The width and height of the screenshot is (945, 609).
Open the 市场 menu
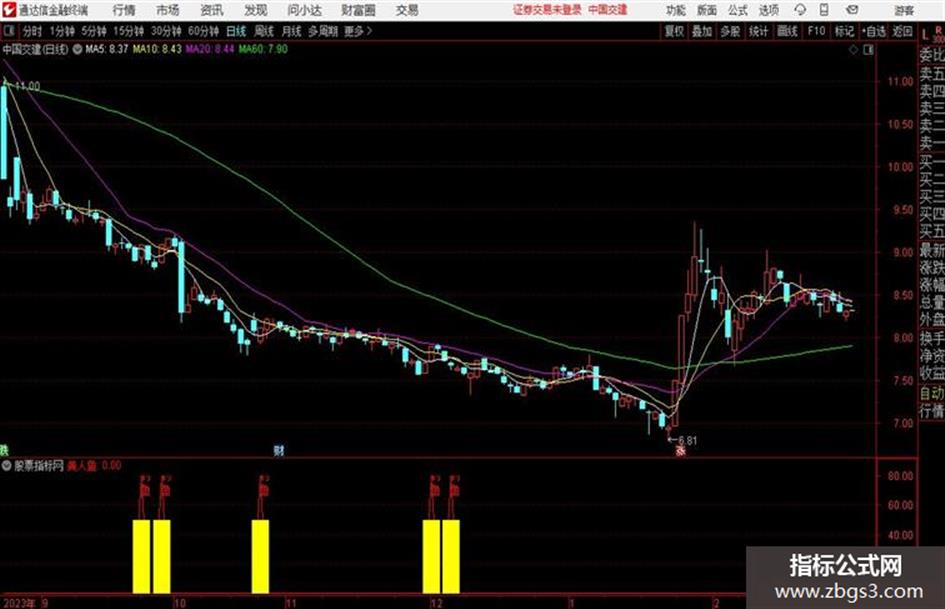[x=168, y=10]
